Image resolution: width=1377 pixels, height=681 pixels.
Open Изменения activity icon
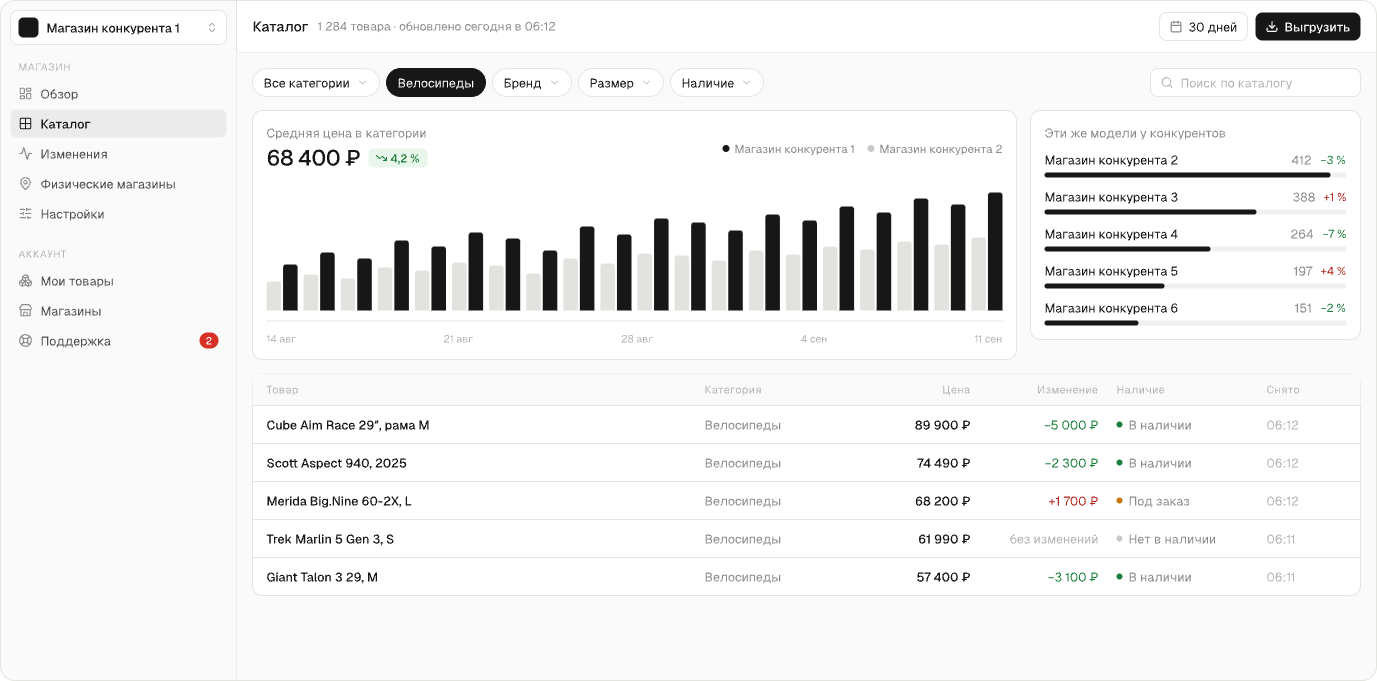click(x=26, y=154)
